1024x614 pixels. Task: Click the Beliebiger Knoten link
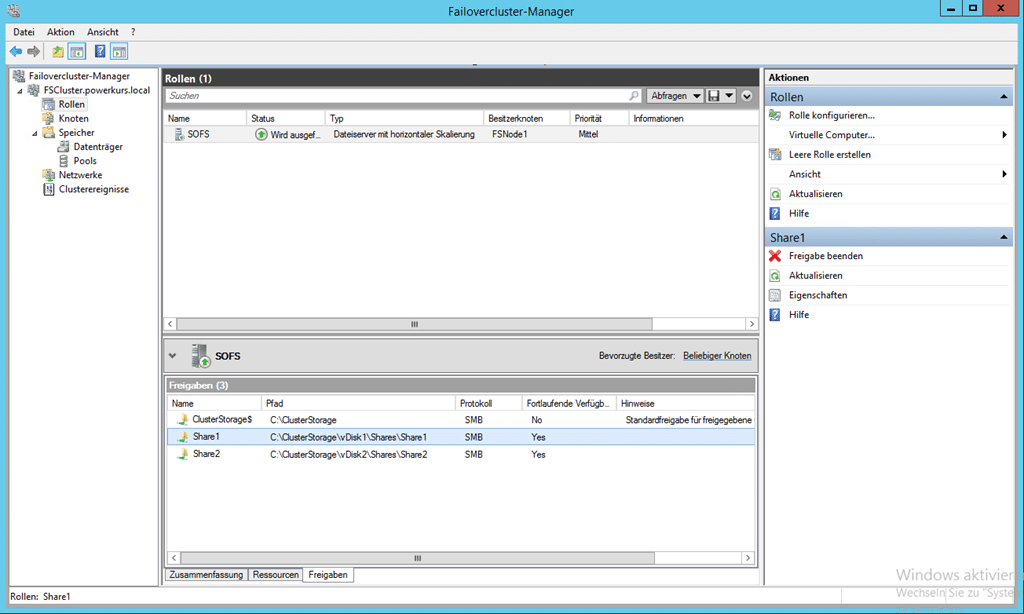[x=717, y=356]
